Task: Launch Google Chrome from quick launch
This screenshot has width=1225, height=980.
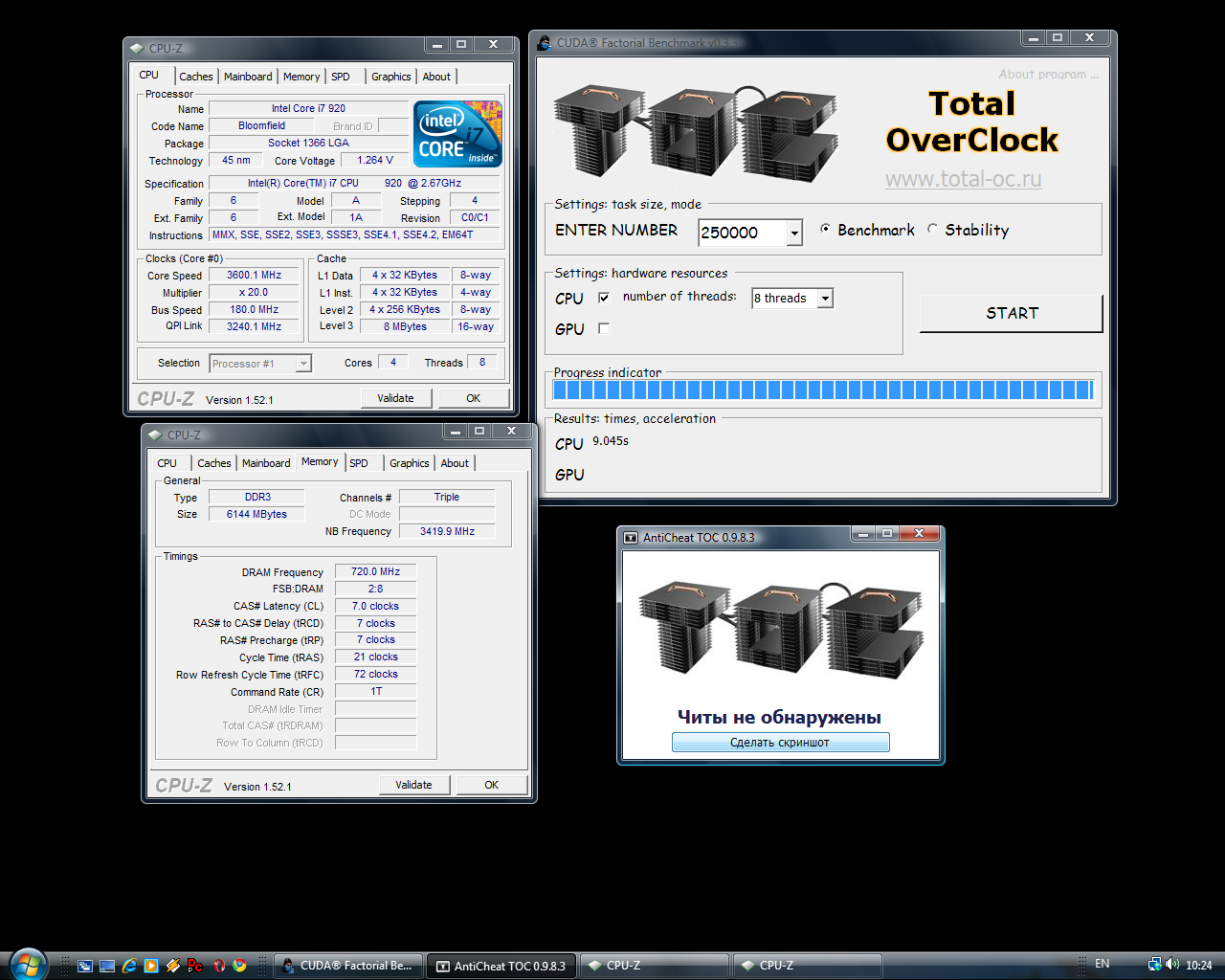Action: pos(239,966)
